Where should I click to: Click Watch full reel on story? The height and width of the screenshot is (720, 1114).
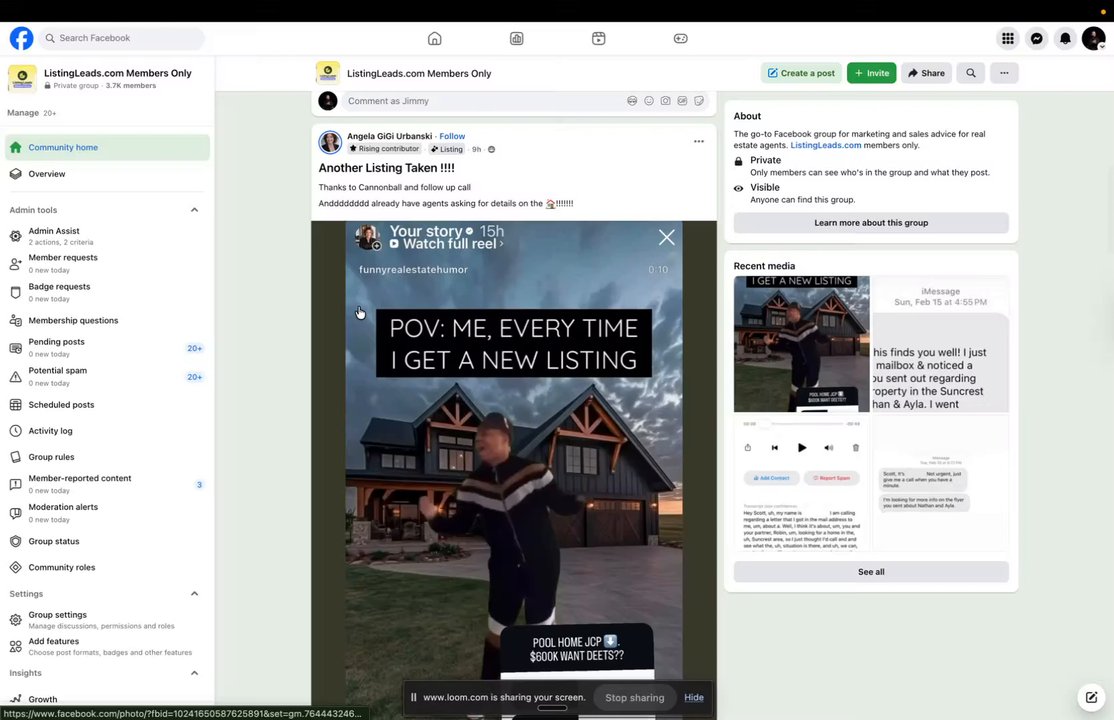(x=448, y=244)
